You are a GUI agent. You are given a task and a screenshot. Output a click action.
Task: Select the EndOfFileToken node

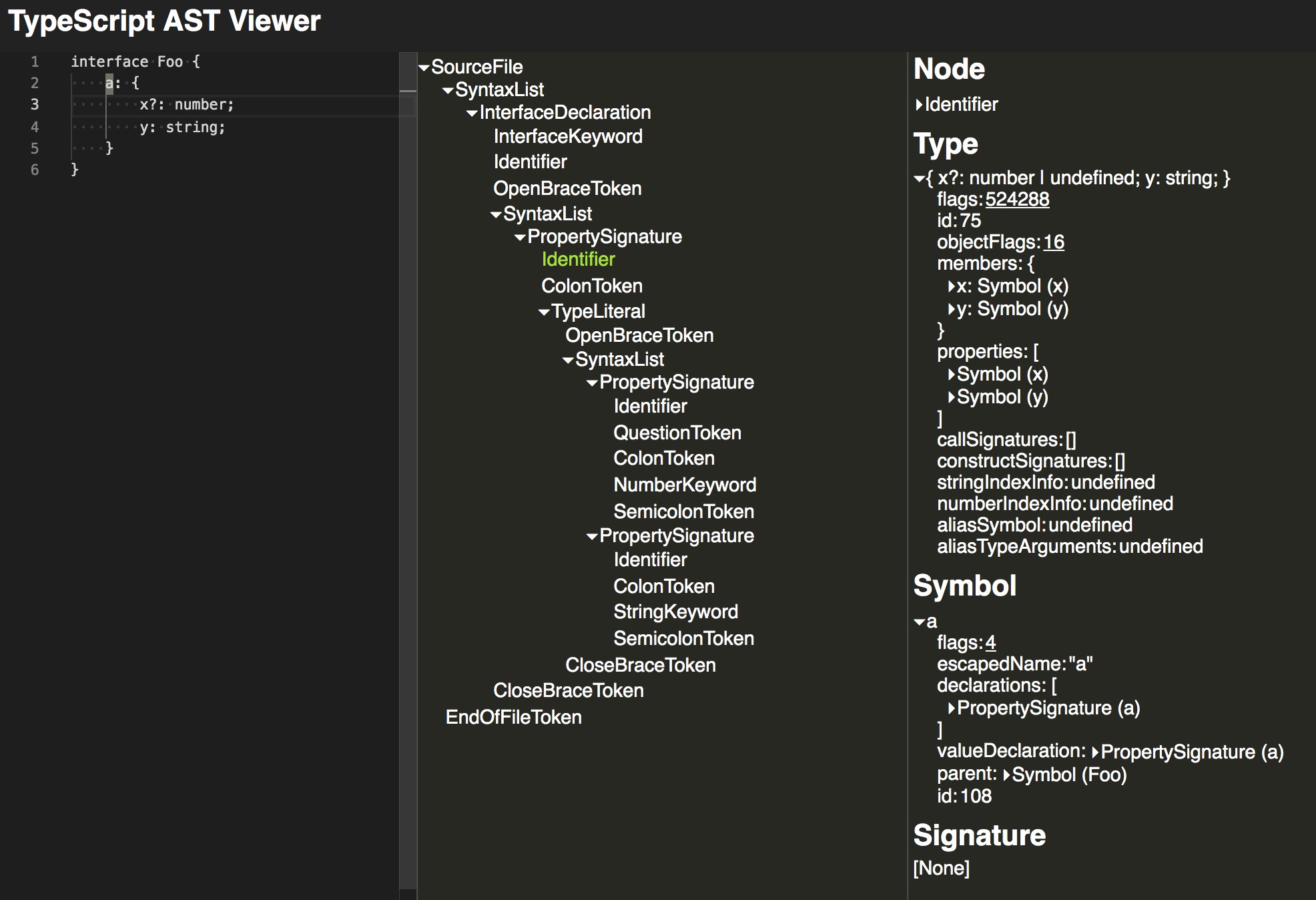(513, 718)
